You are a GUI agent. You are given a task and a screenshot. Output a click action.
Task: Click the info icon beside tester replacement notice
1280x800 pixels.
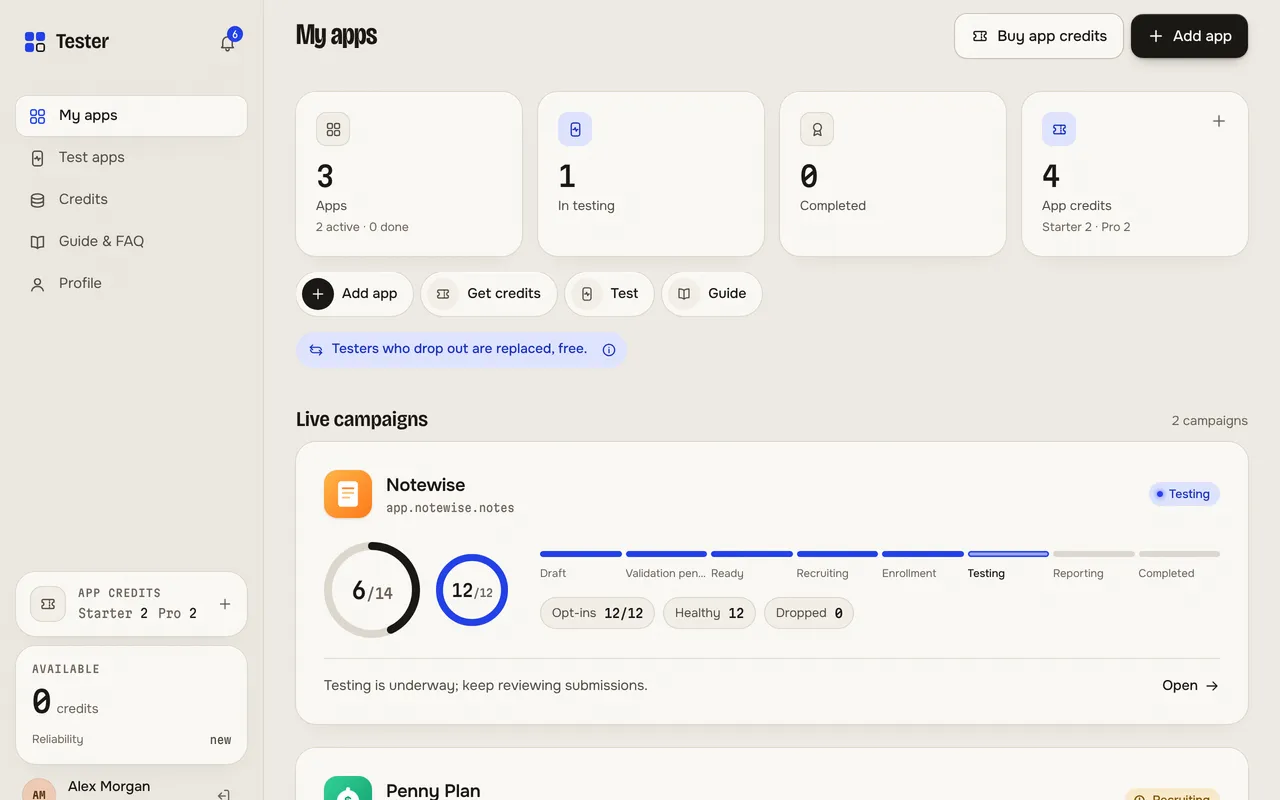609,350
